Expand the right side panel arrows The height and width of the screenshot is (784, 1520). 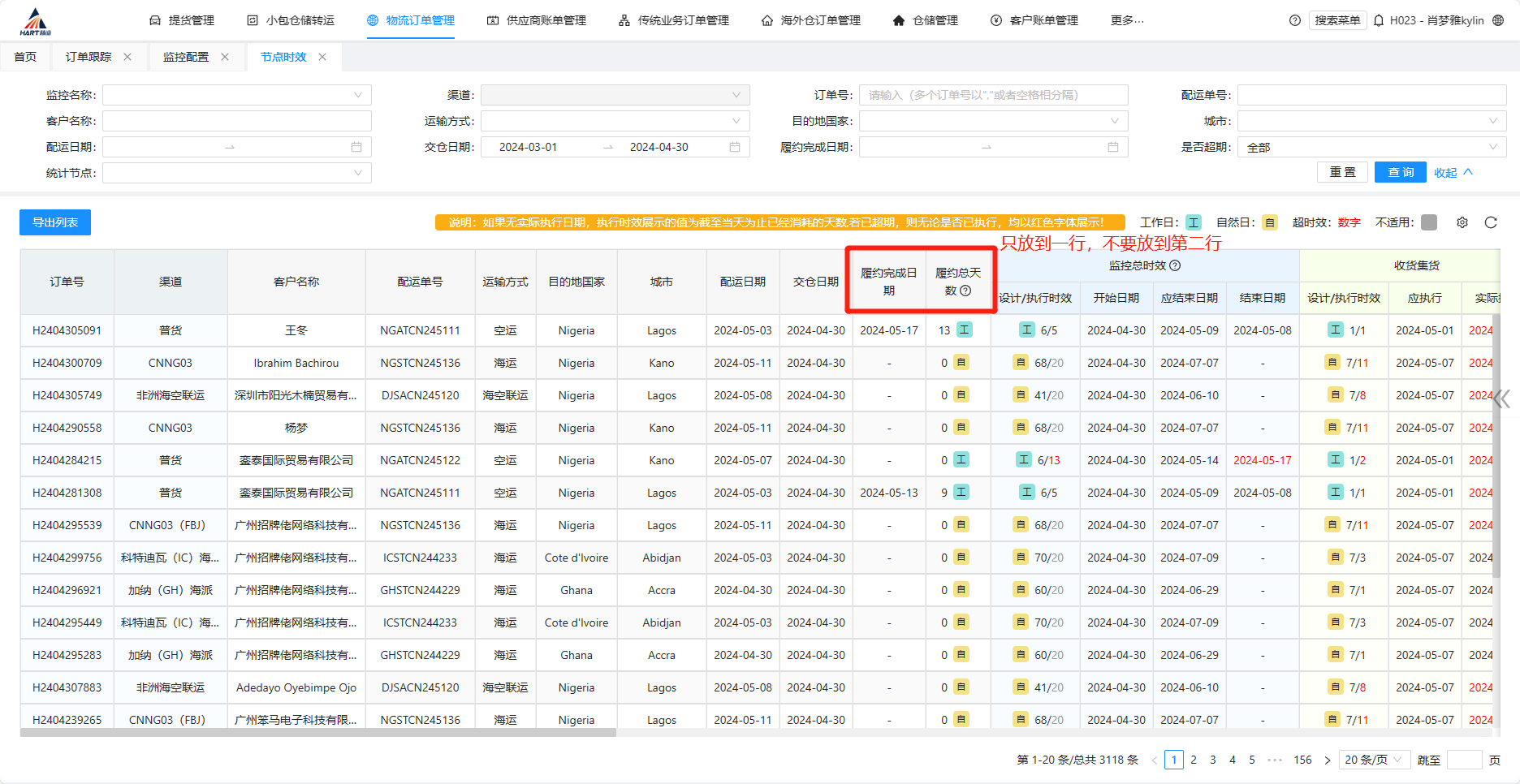coord(1502,398)
